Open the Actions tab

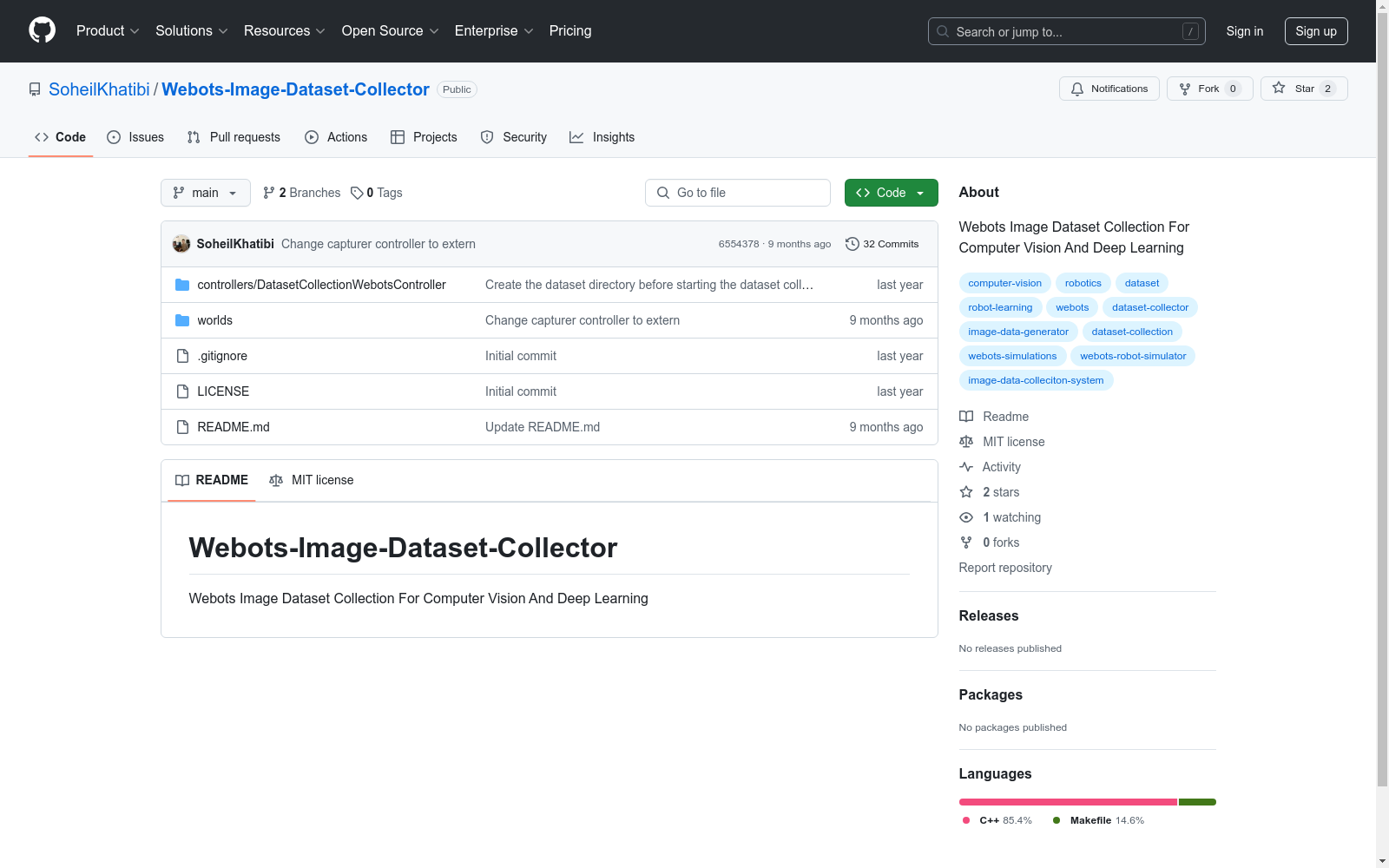(x=336, y=137)
